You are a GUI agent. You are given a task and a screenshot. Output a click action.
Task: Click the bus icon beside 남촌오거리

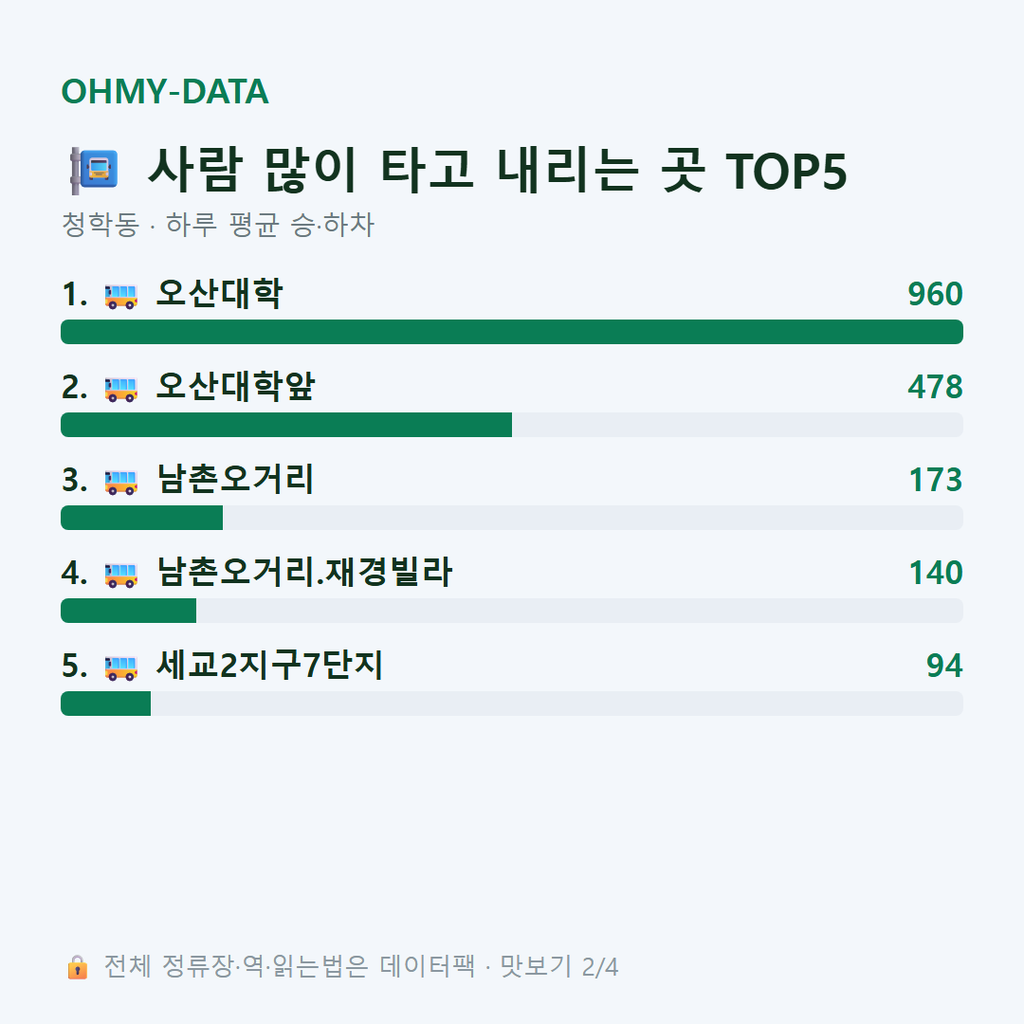pyautogui.click(x=121, y=482)
